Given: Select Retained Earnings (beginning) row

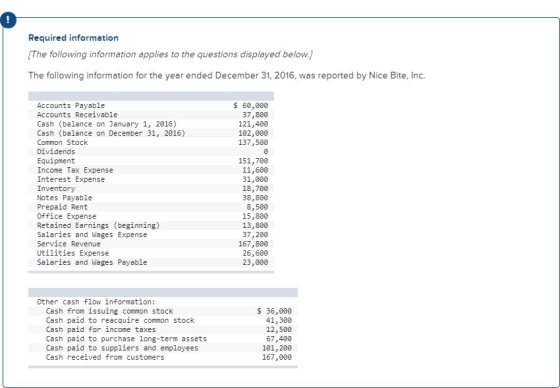Looking at the screenshot, I should tap(151, 225).
